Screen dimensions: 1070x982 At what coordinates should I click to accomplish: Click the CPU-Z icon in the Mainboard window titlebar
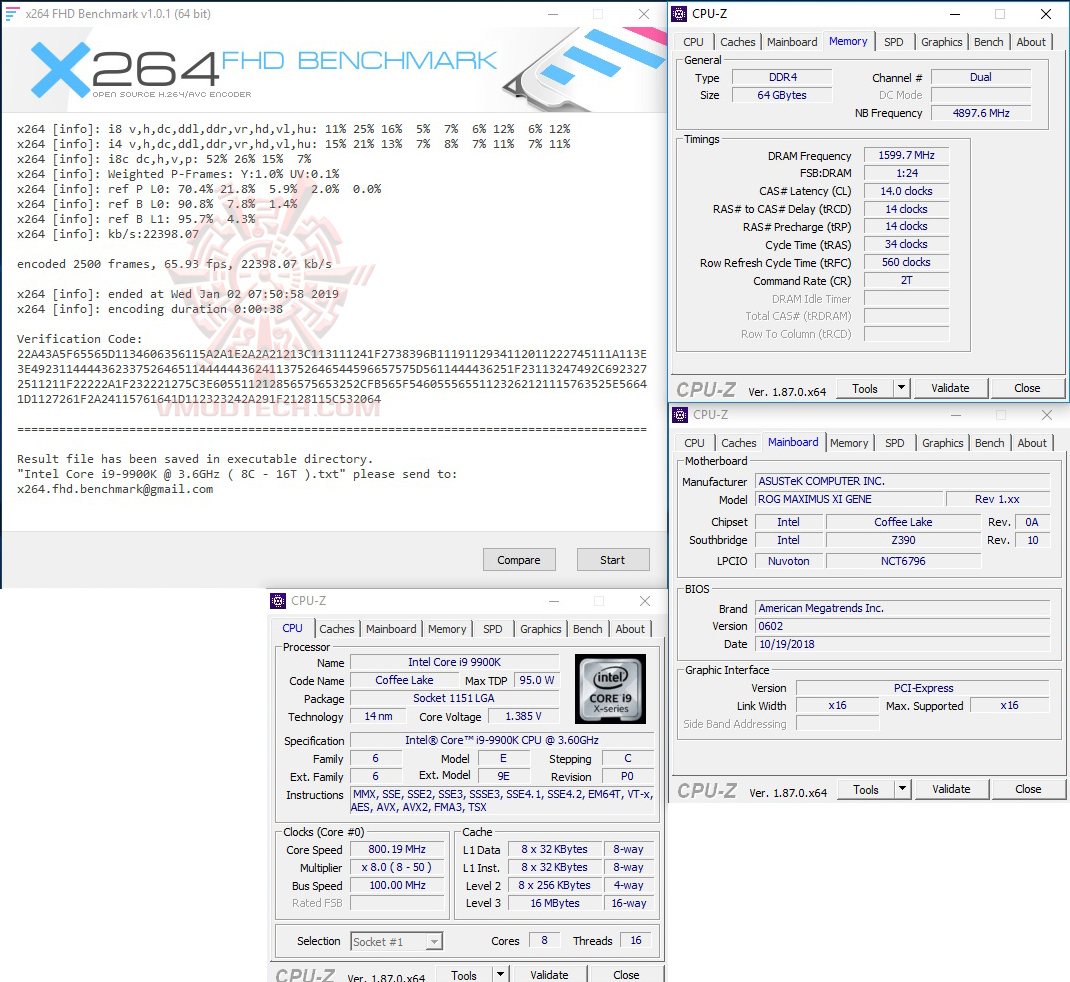click(681, 414)
